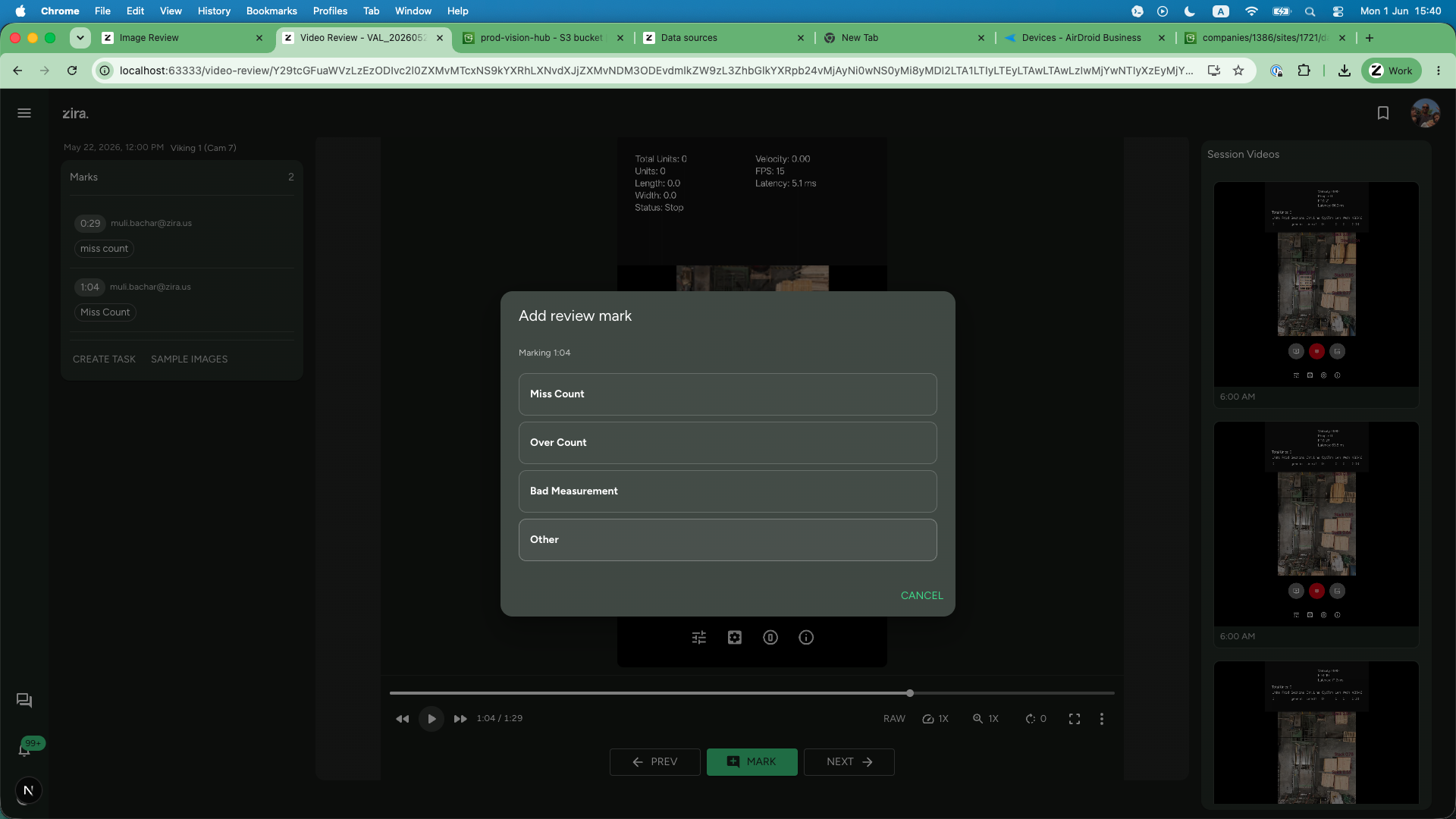Jump to the 0:29 mark timestamp

click(x=90, y=223)
